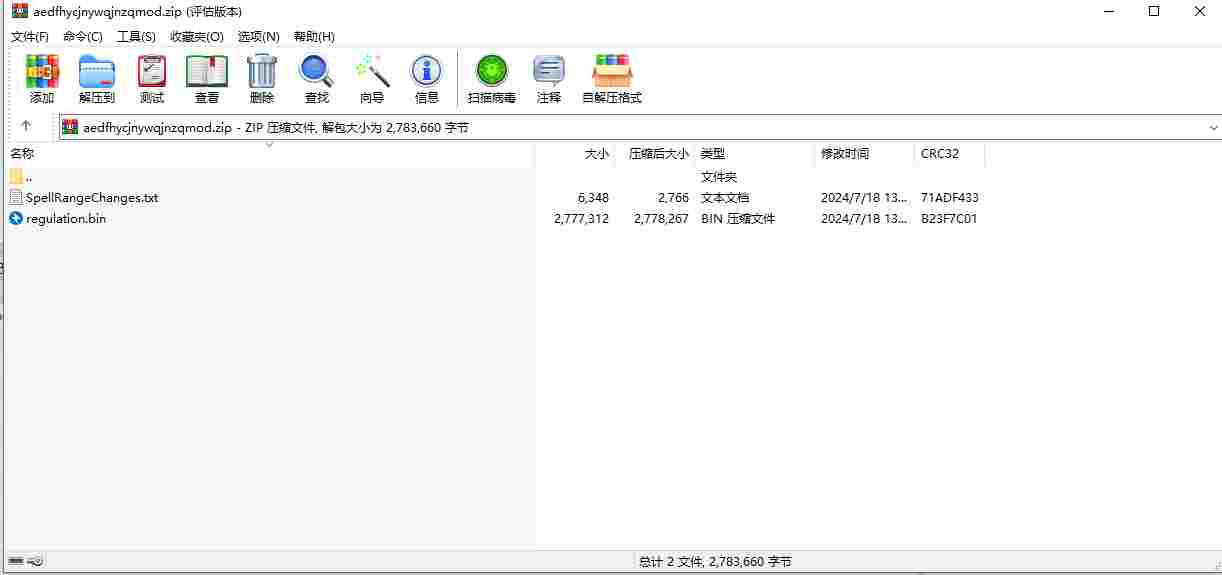
Task: Click the WinRAR title bar app icon
Action: click(19, 12)
